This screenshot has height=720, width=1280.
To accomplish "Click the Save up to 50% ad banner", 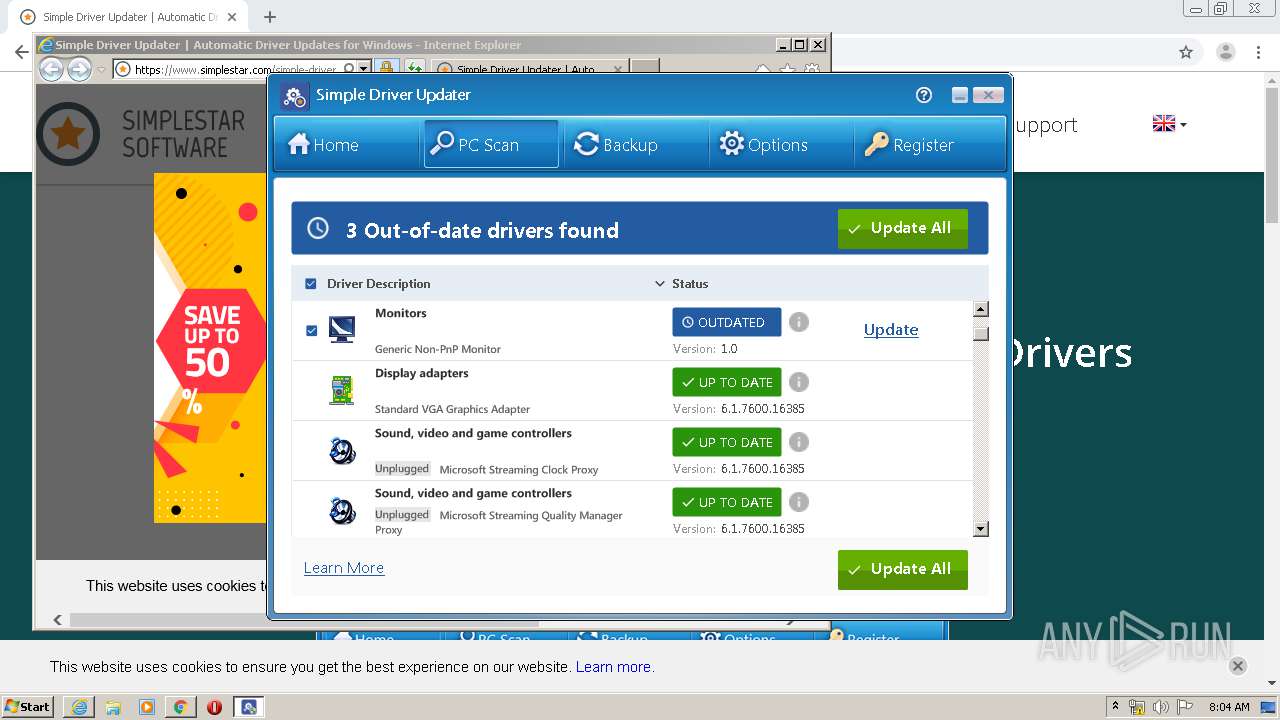I will point(210,347).
